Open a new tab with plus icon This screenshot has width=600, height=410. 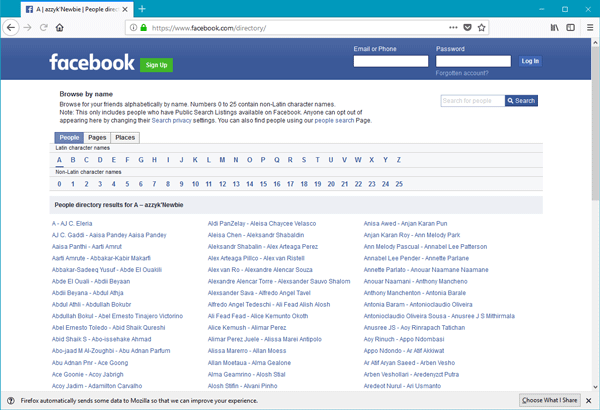pyautogui.click(x=142, y=9)
